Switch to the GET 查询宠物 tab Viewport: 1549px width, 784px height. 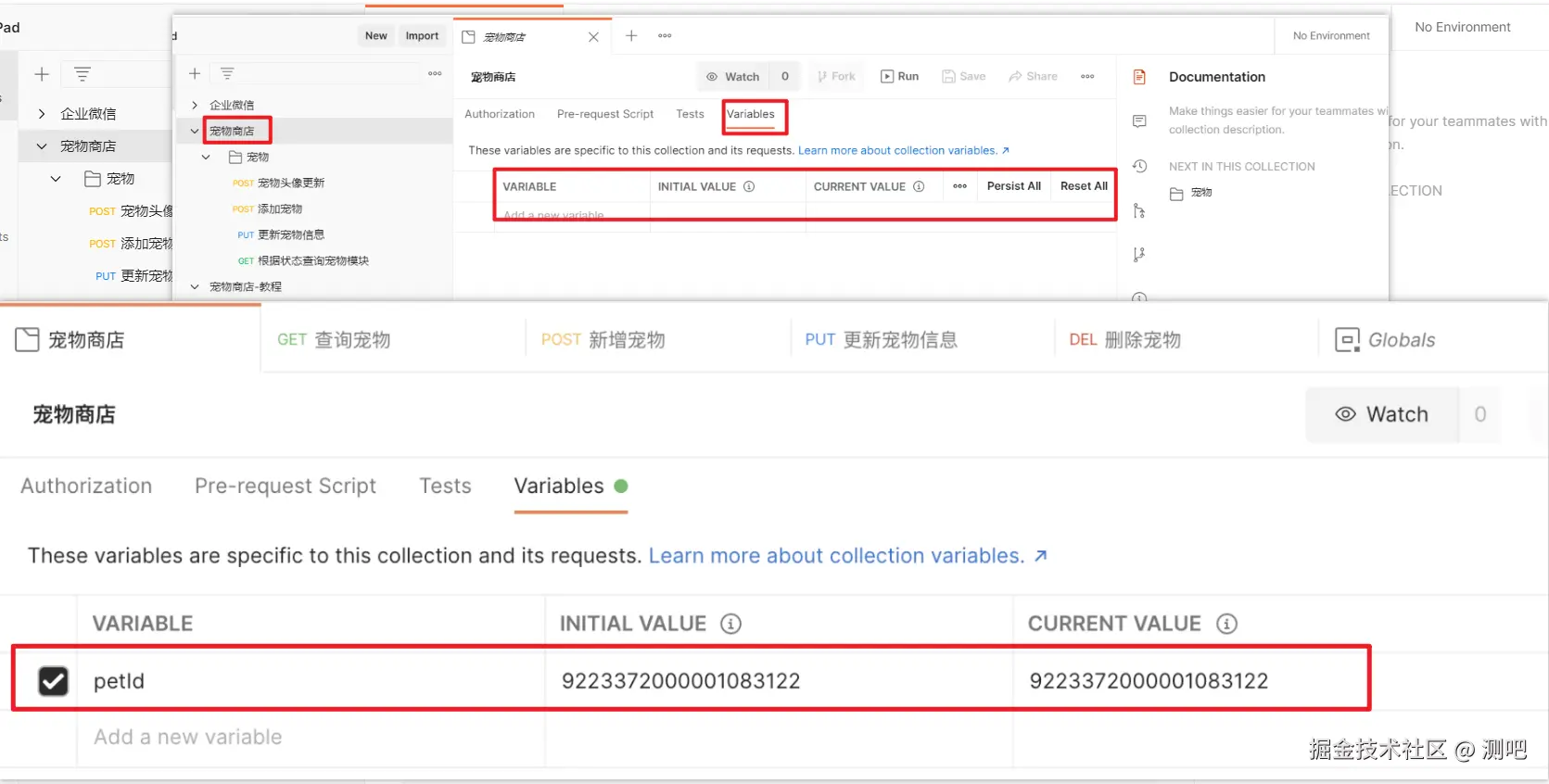coord(334,340)
